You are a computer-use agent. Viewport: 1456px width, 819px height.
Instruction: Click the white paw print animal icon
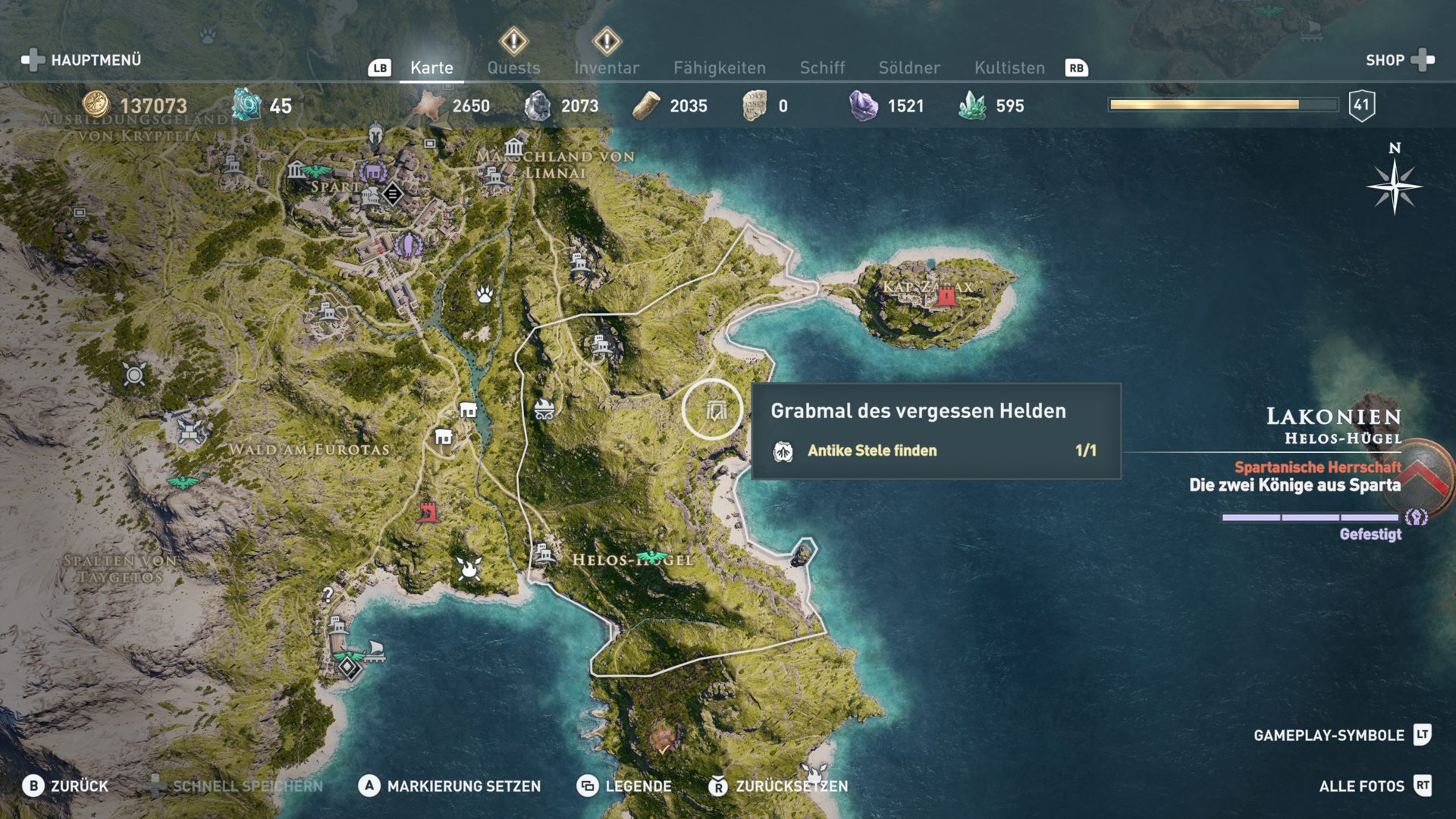pos(485,293)
